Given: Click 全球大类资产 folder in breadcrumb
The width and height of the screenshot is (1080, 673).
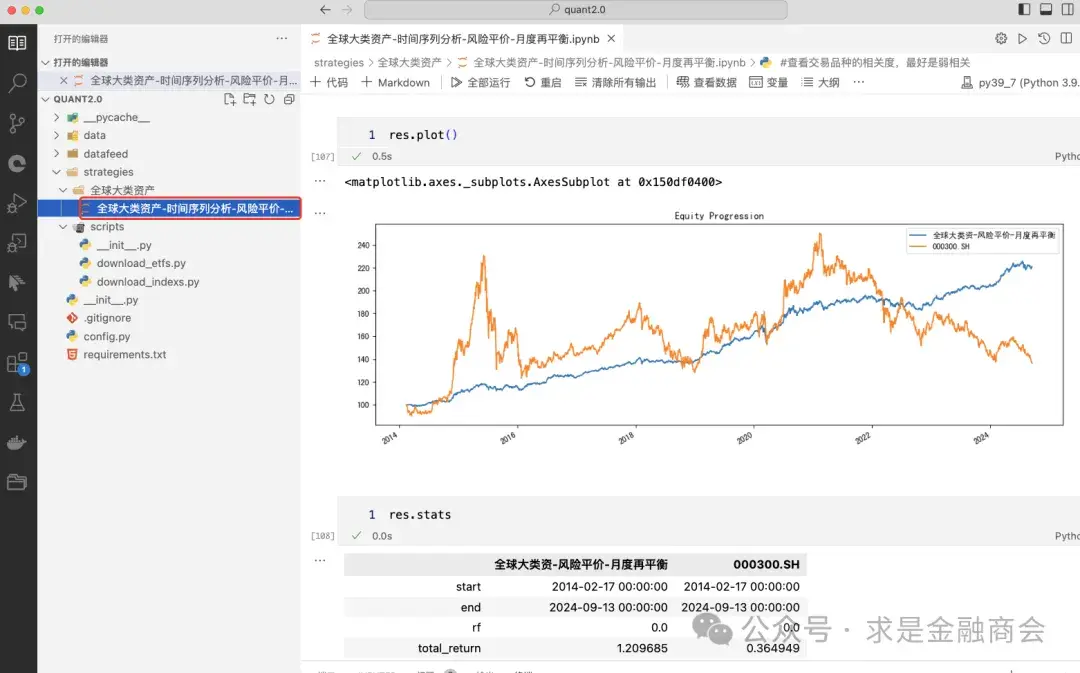Looking at the screenshot, I should [409, 62].
